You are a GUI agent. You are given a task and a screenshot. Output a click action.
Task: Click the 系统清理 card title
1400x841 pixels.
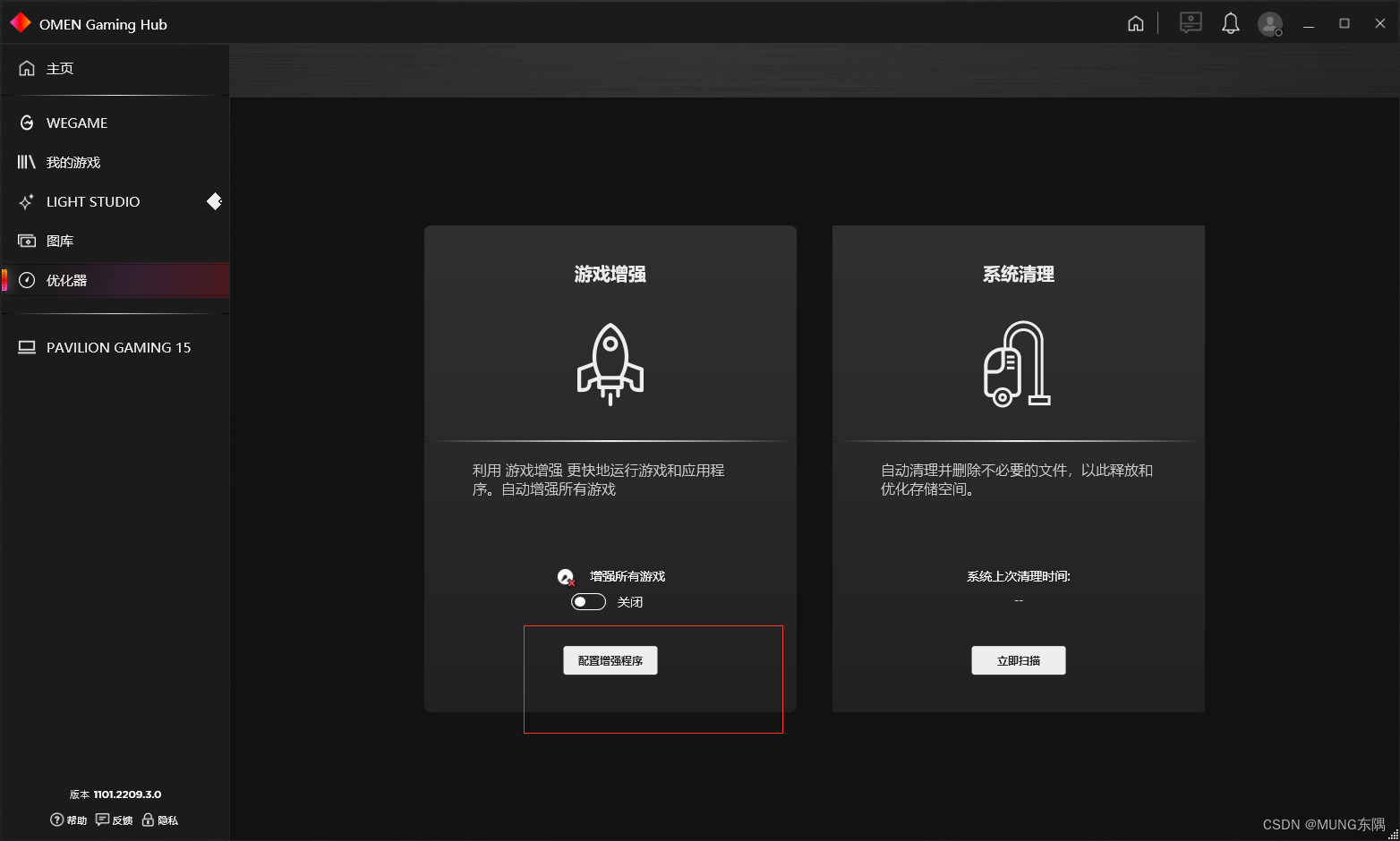(x=1019, y=275)
